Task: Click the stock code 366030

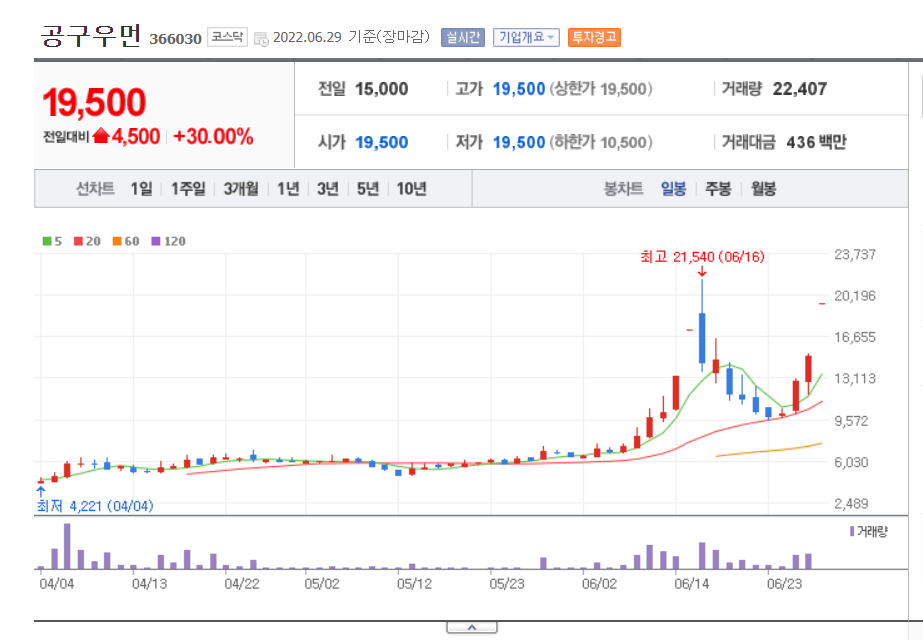Action: click(x=175, y=39)
